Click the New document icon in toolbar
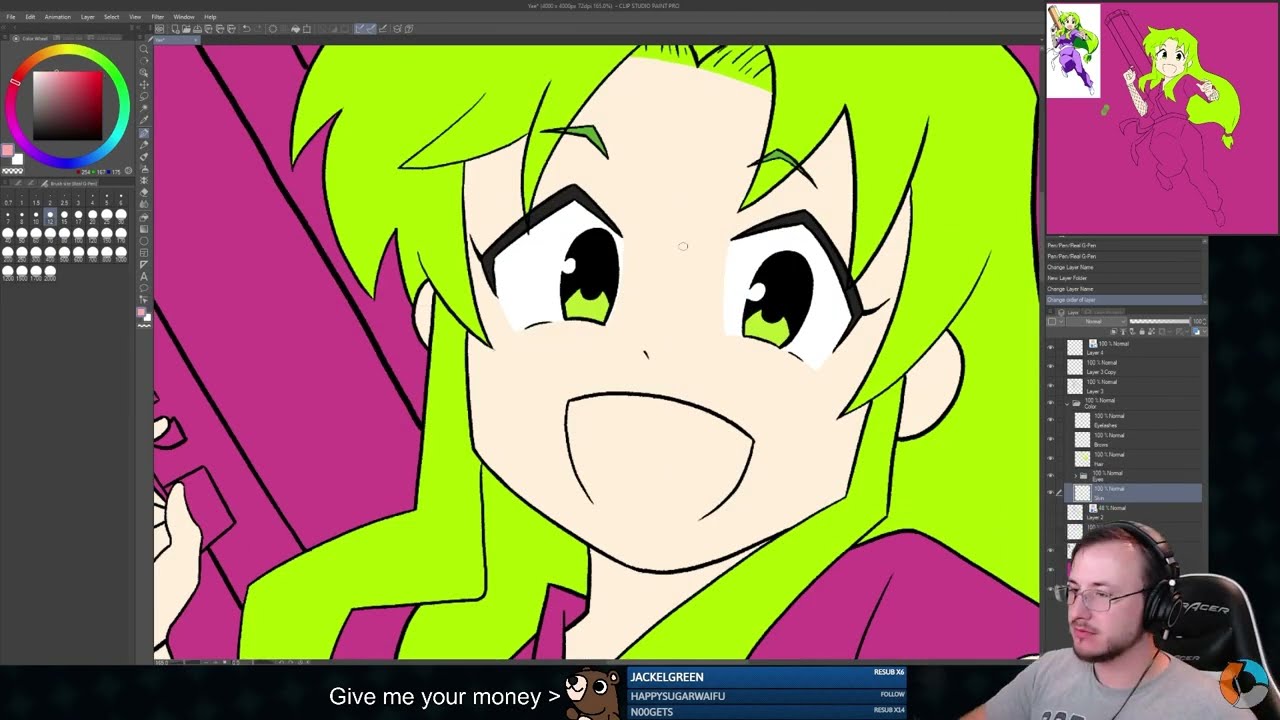1280x720 pixels. [x=174, y=28]
